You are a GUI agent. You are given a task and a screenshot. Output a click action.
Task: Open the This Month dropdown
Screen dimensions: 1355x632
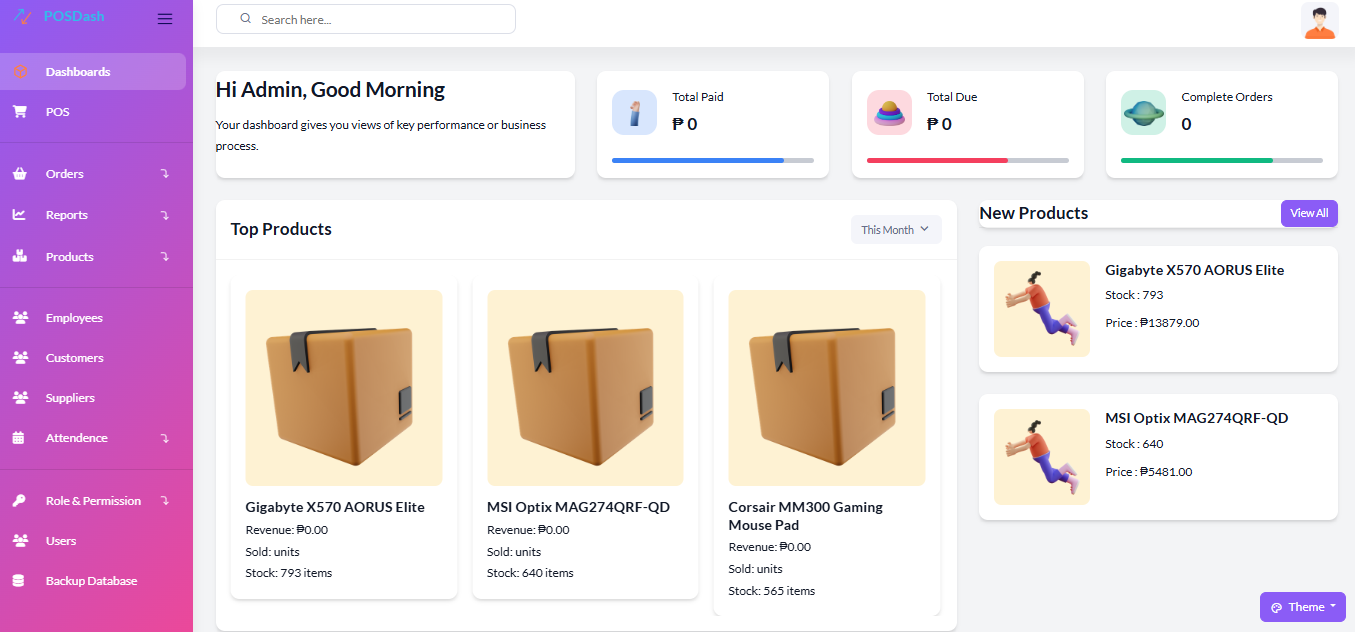895,229
